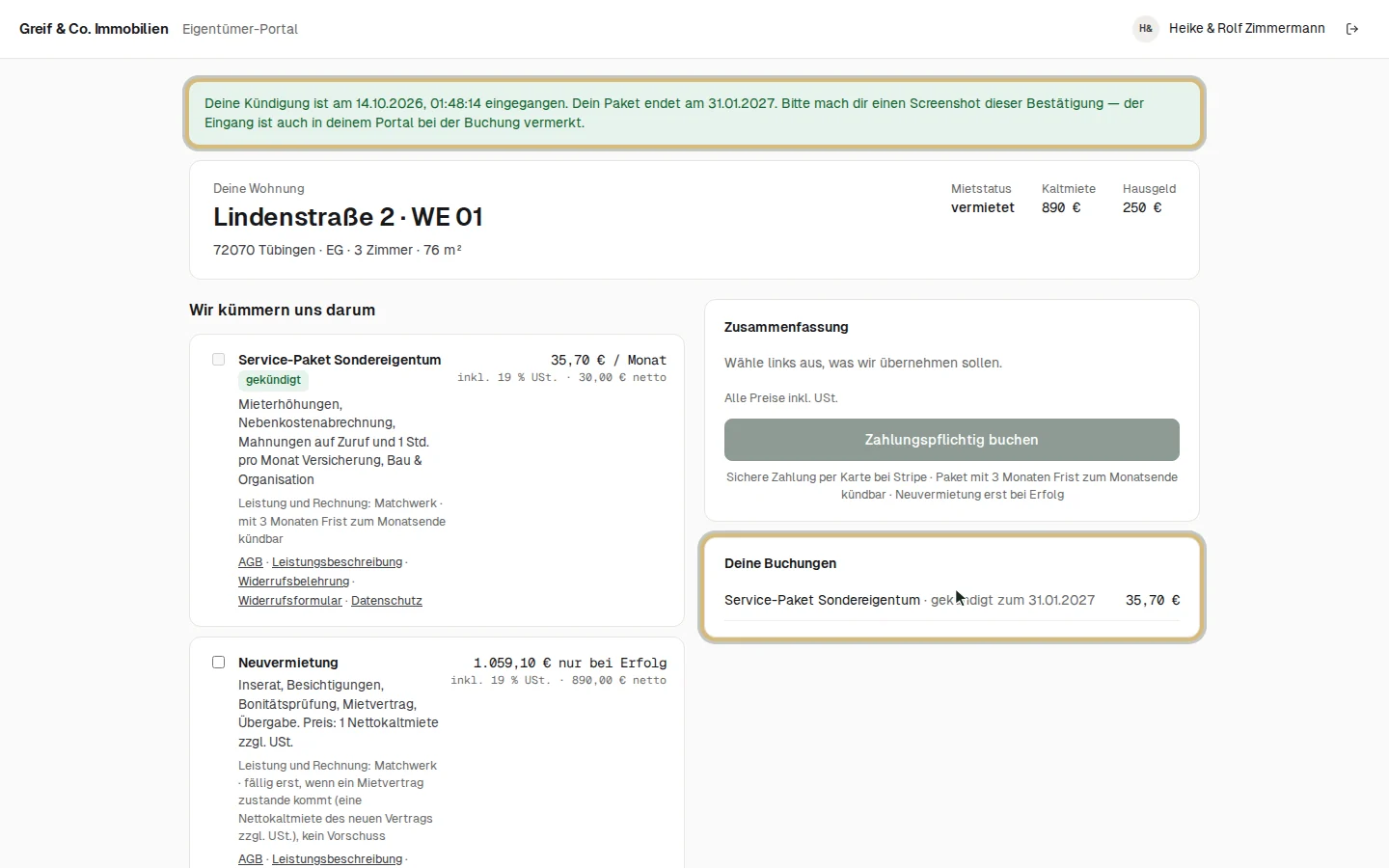Open AGB link in the Service-Paket card
Viewport: 1389px width, 868px height.
[x=251, y=562]
